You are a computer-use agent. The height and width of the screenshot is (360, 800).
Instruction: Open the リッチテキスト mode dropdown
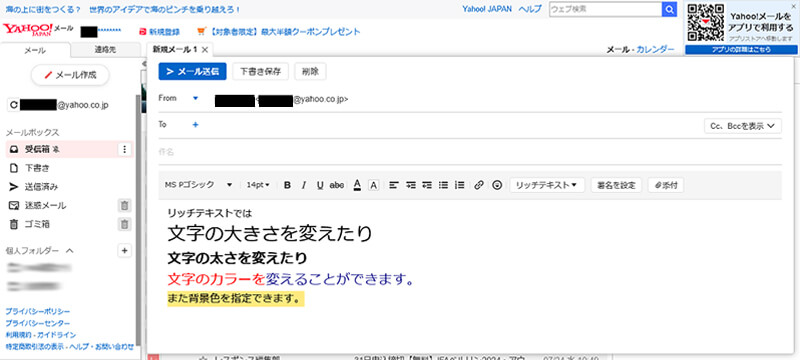click(x=547, y=185)
